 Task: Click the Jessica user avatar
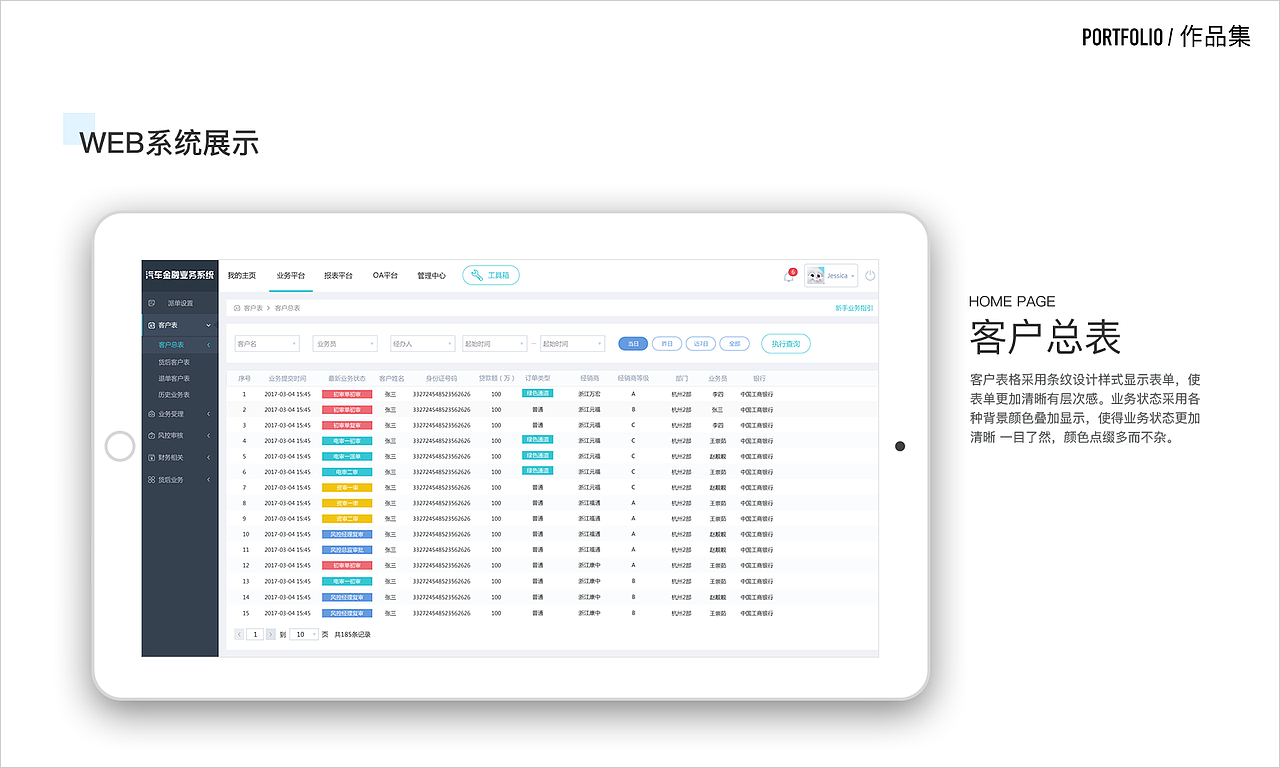pyautogui.click(x=816, y=275)
